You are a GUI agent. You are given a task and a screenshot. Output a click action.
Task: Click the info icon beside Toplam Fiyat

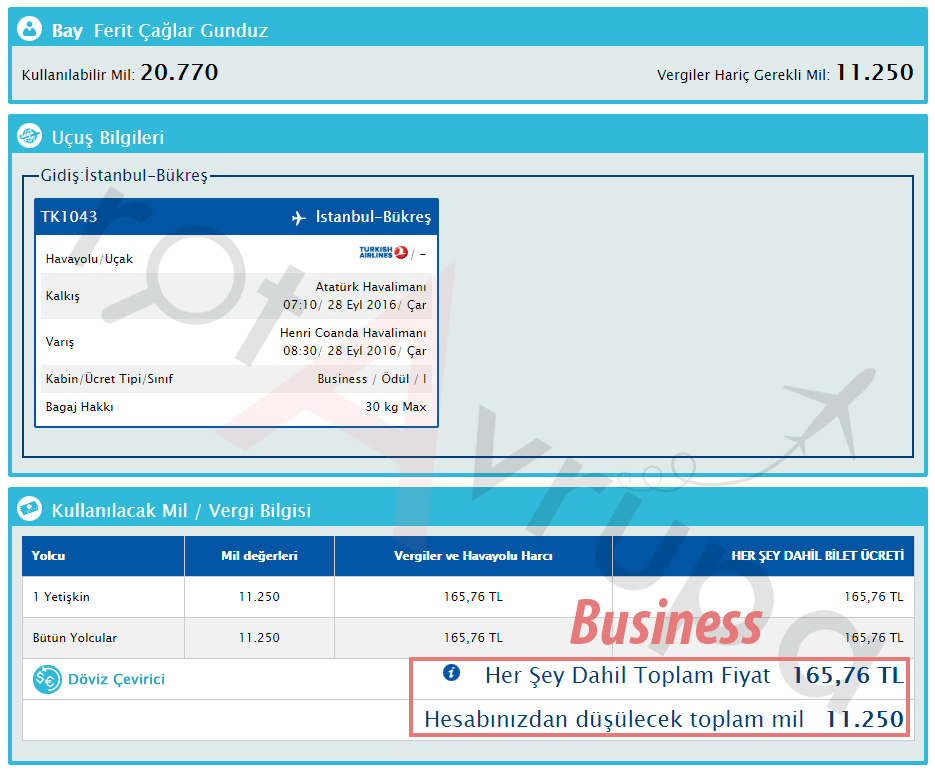451,674
